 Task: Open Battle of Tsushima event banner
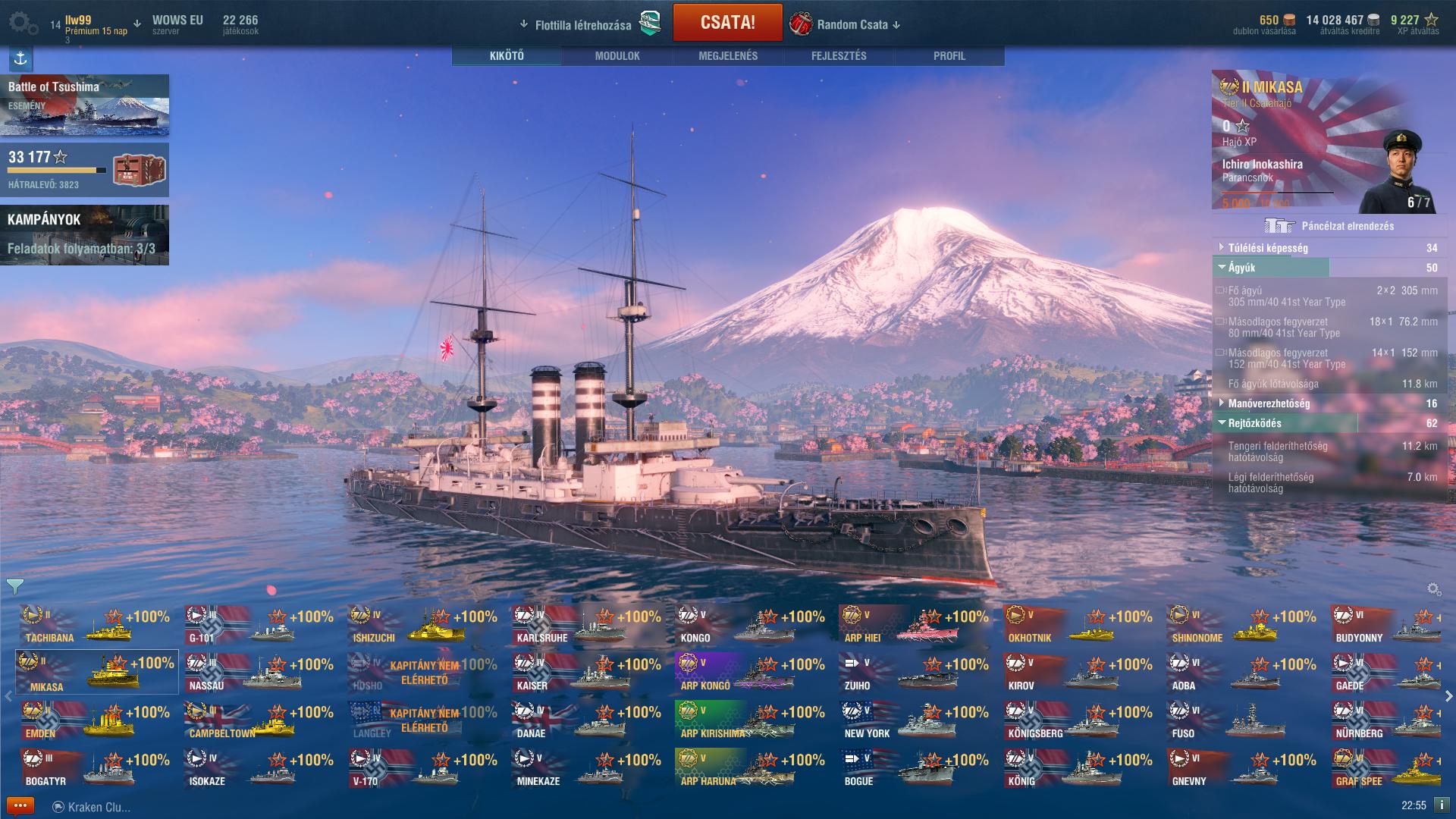tap(84, 105)
